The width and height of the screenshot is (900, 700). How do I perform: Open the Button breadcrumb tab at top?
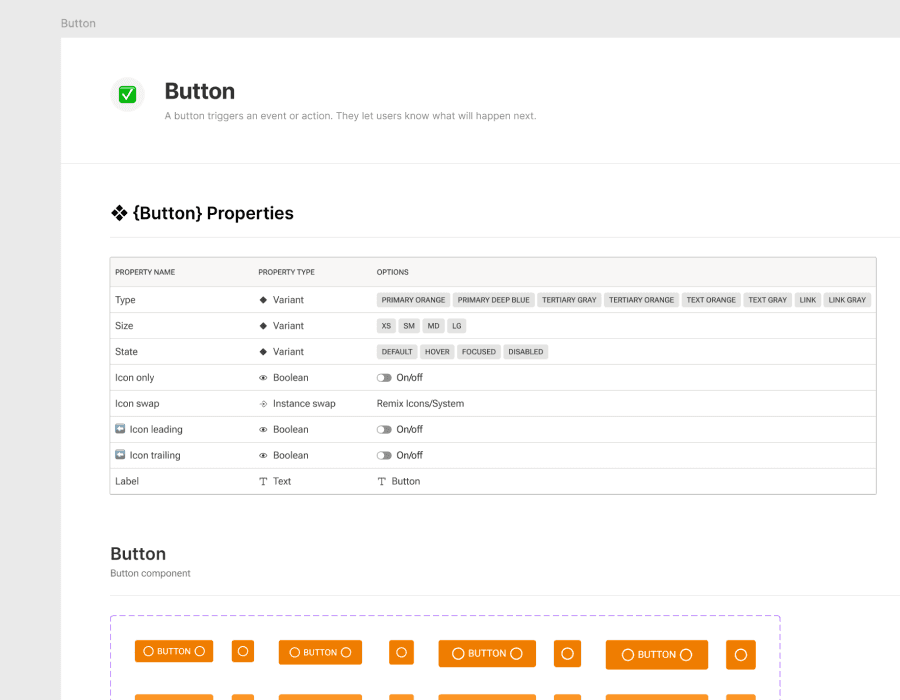[x=78, y=22]
